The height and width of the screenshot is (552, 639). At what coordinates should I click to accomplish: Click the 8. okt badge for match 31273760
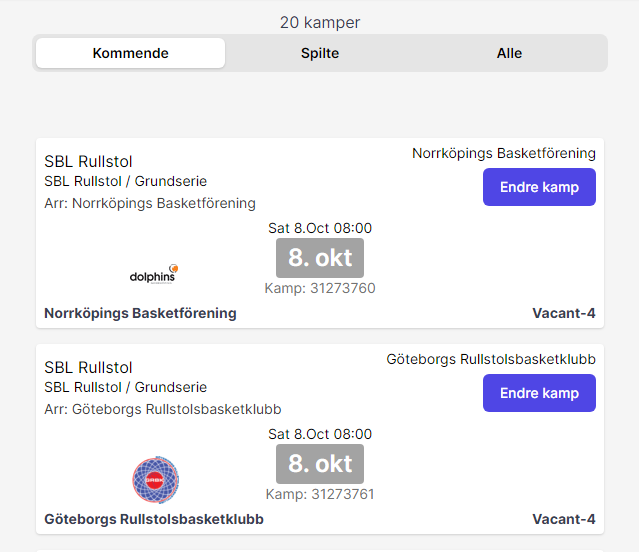tap(320, 258)
